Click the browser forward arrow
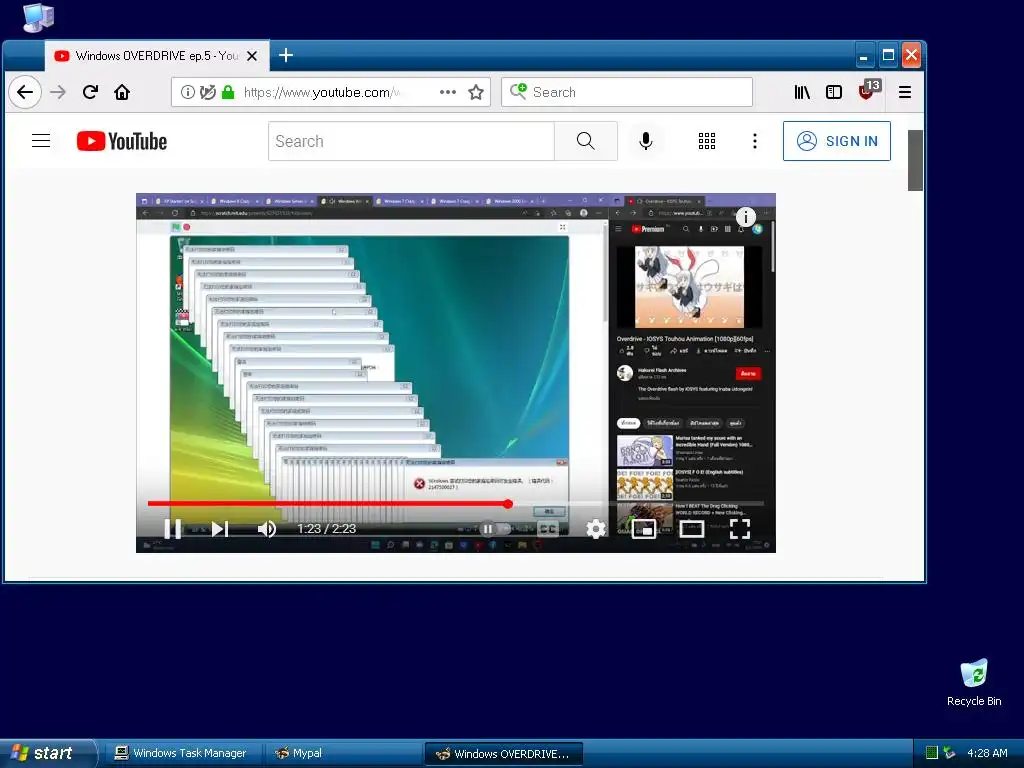Viewport: 1024px width, 768px height. pos(58,92)
